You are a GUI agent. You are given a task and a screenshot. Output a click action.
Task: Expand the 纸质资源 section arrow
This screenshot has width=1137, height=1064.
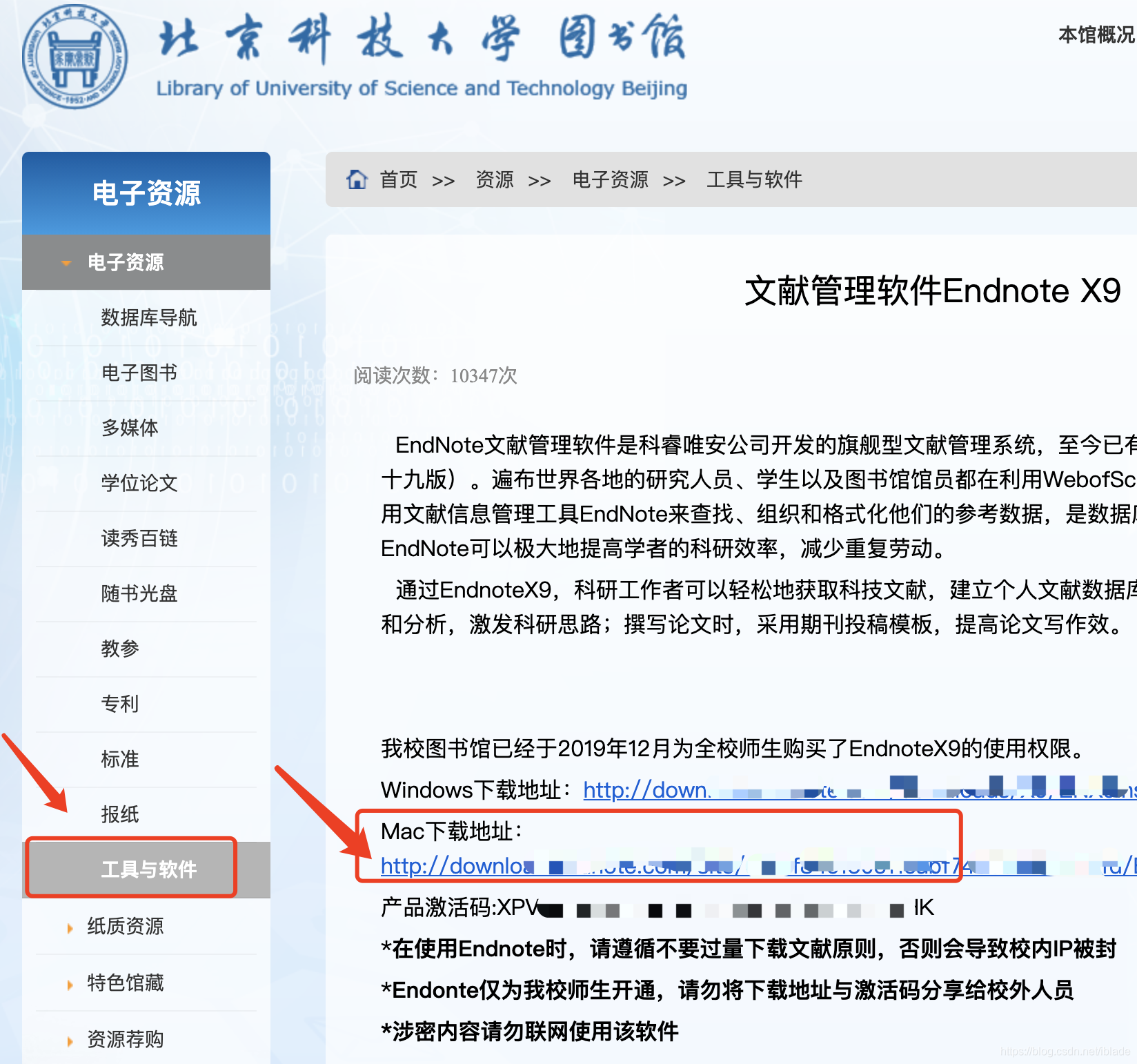pyautogui.click(x=70, y=928)
